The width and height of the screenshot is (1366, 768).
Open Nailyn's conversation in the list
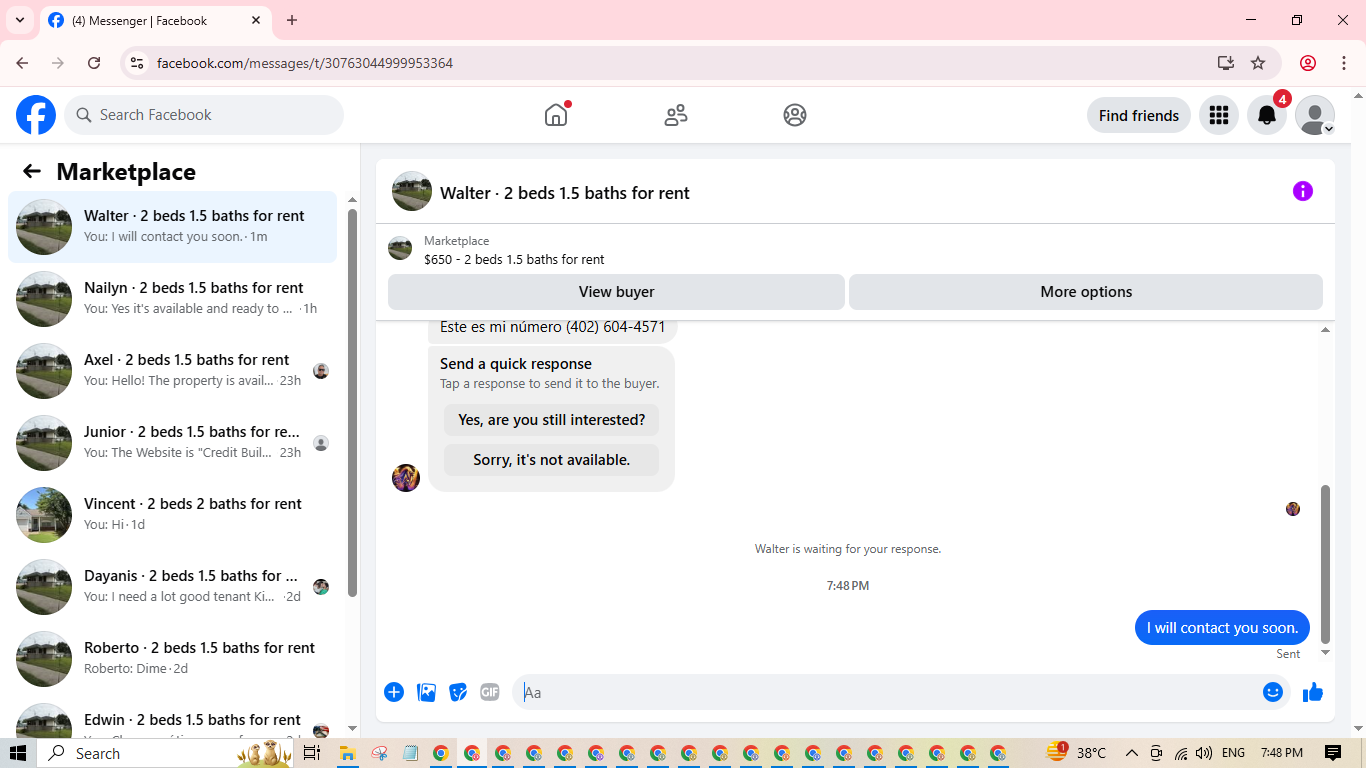pos(173,299)
